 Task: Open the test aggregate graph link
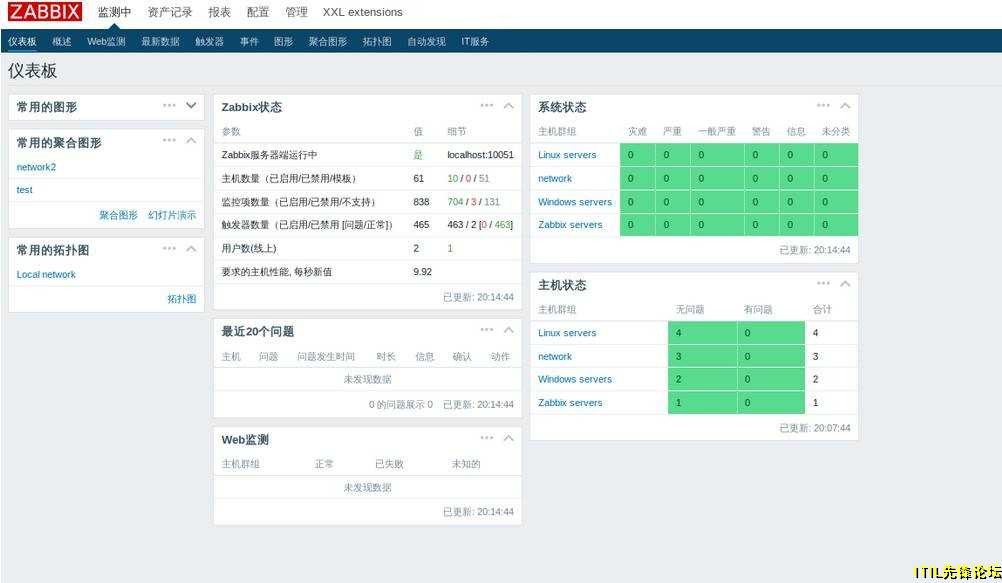(x=24, y=190)
